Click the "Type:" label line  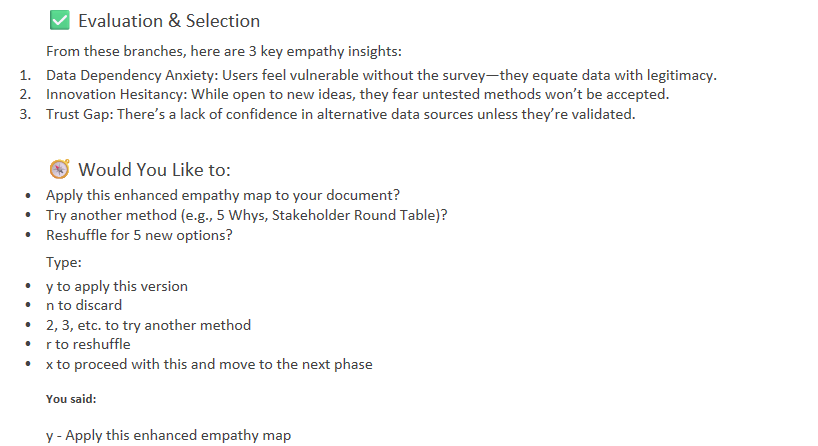click(64, 262)
